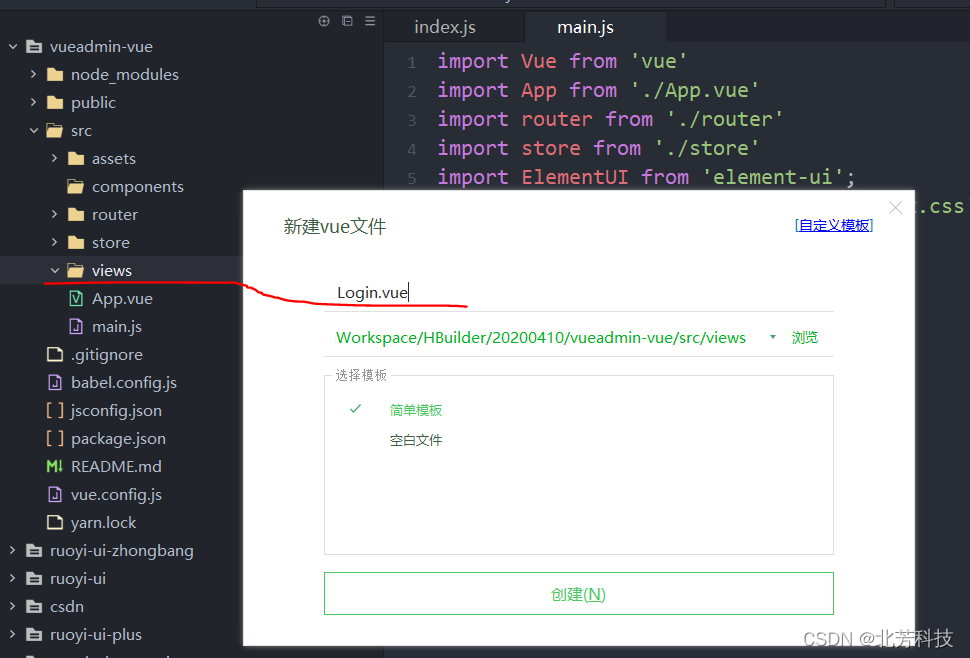Expand the ruoyi-ui-plus project chevron
The height and width of the screenshot is (658, 970).
[12, 634]
